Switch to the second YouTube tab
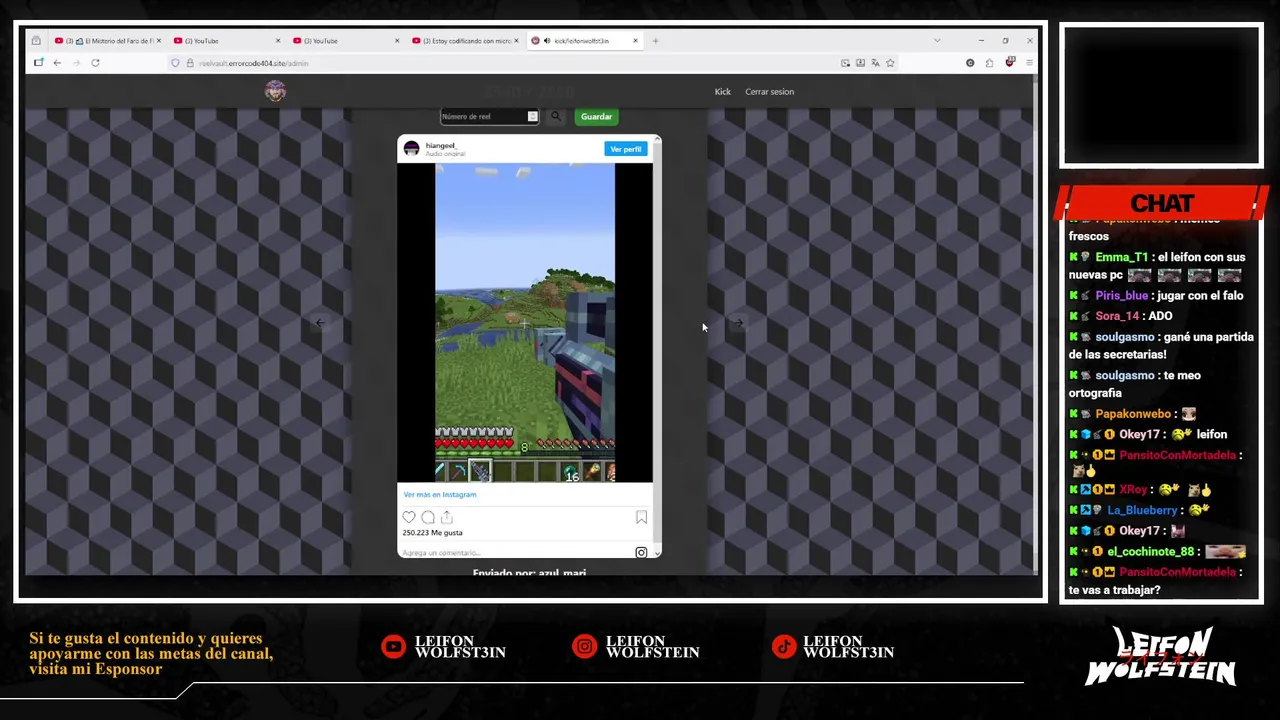Viewport: 1280px width, 720px height. [226, 41]
